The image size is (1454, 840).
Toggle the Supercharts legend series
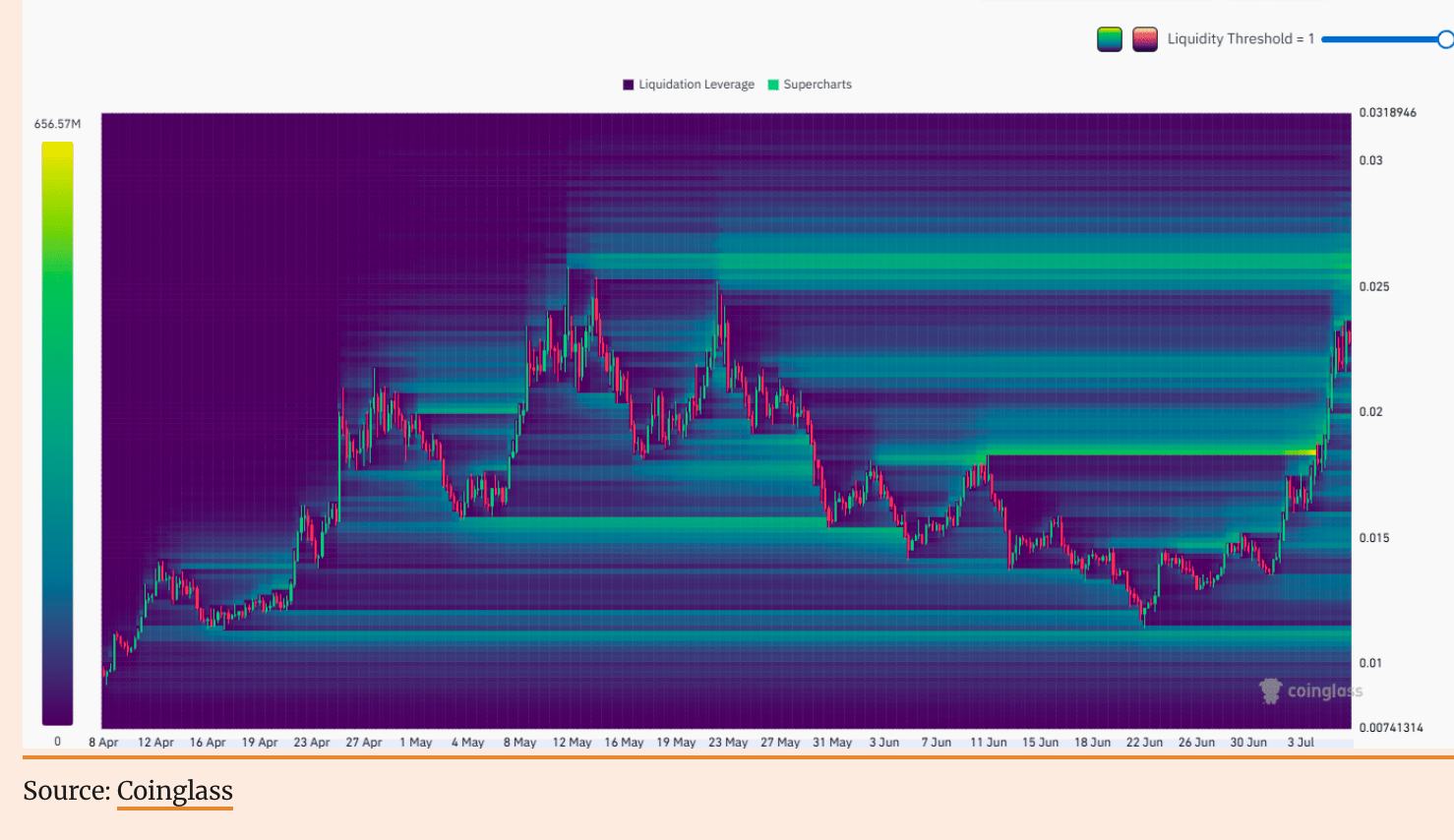tap(810, 85)
